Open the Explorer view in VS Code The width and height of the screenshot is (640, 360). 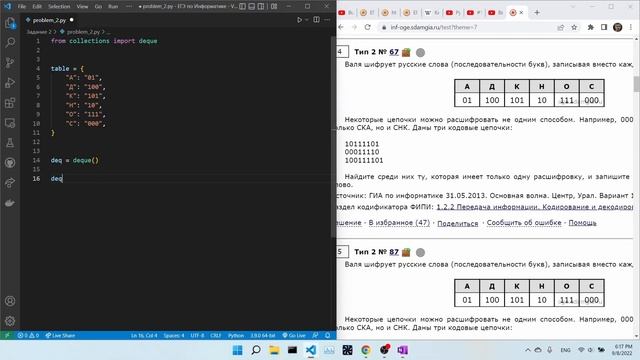coord(10,23)
